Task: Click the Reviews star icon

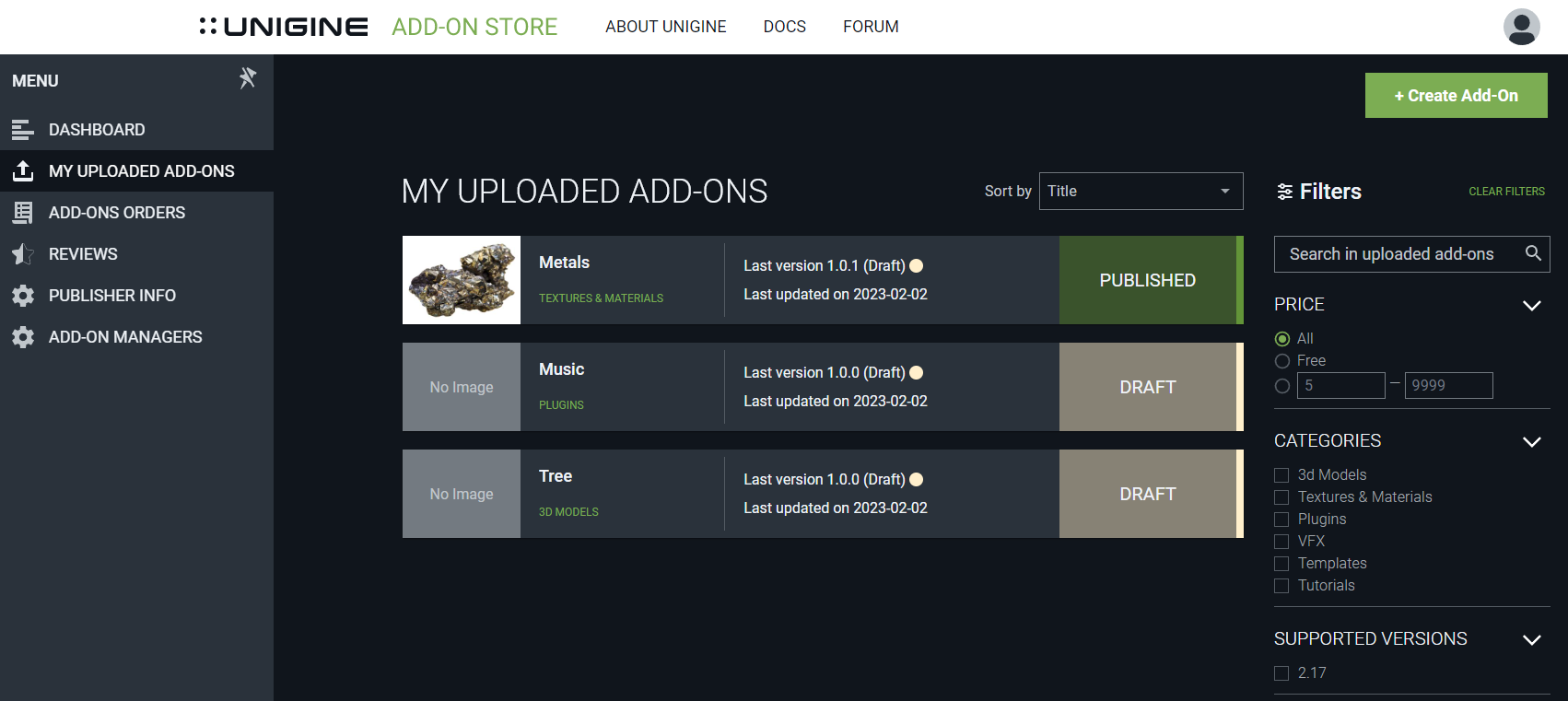Action: point(23,254)
